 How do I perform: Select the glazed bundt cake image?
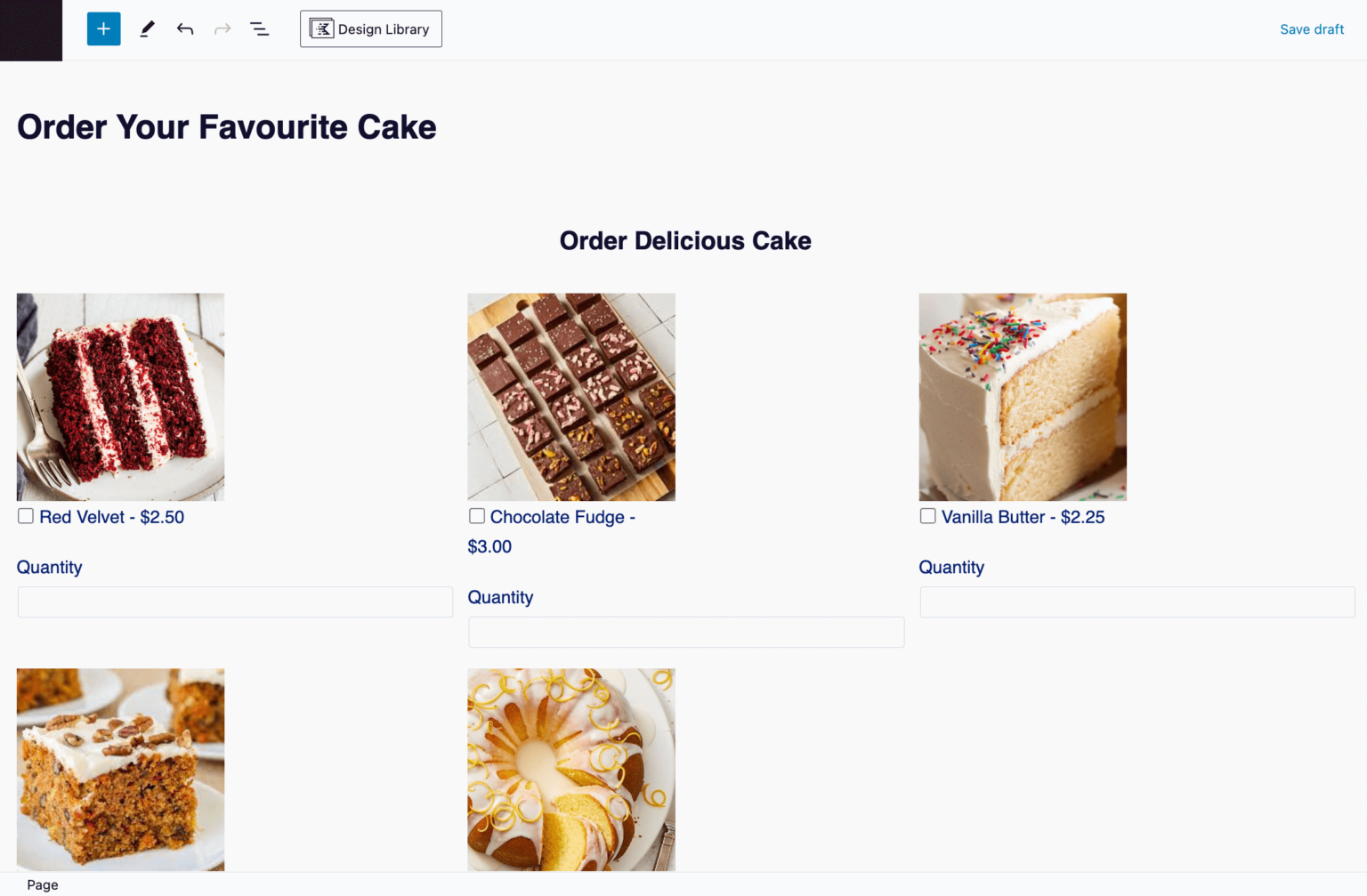pos(570,769)
